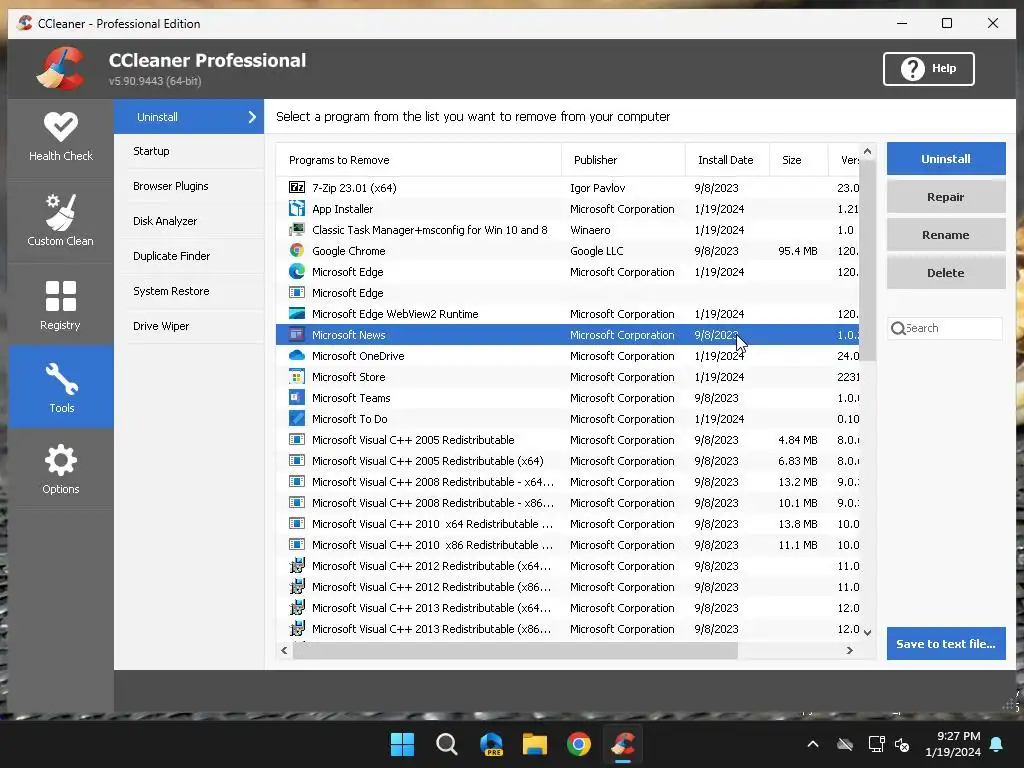Viewport: 1024px width, 768px height.
Task: Click the 7-Zip program icon
Action: [296, 187]
